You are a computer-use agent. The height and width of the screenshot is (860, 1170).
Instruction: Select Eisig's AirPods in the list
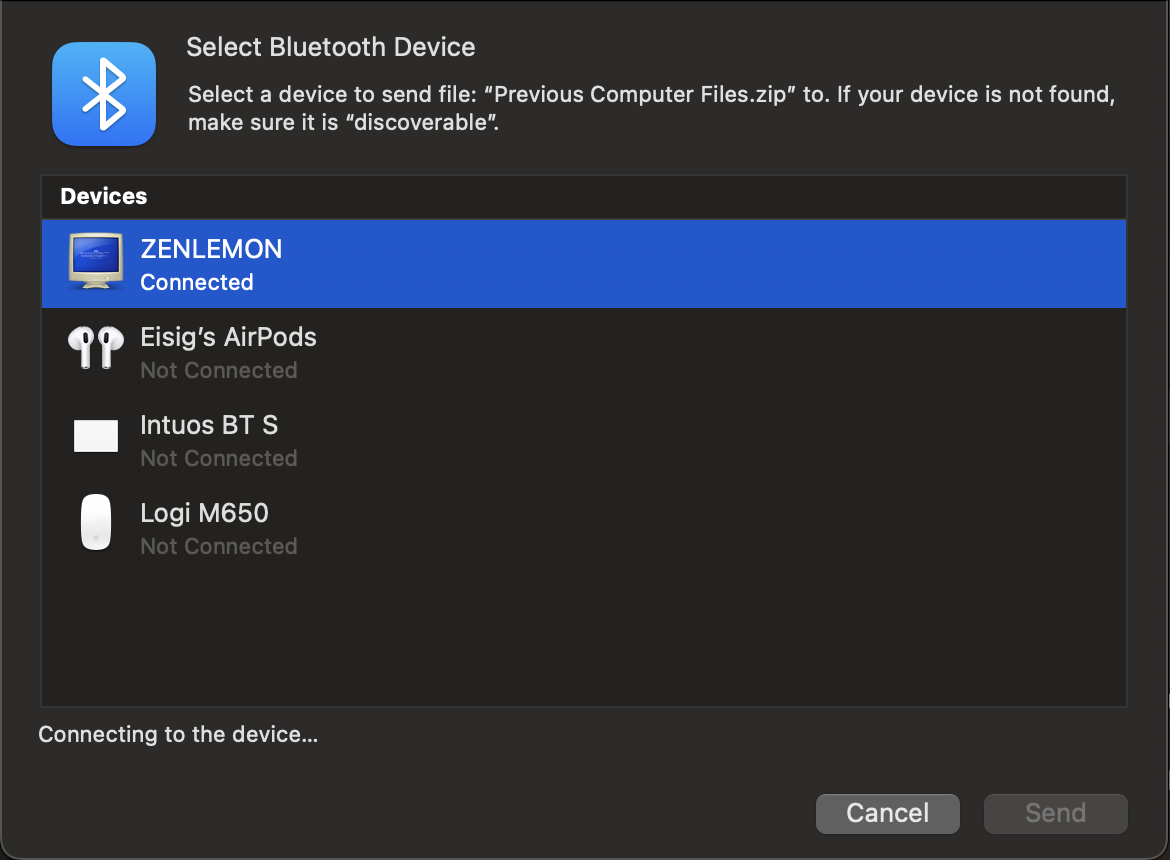coord(228,337)
